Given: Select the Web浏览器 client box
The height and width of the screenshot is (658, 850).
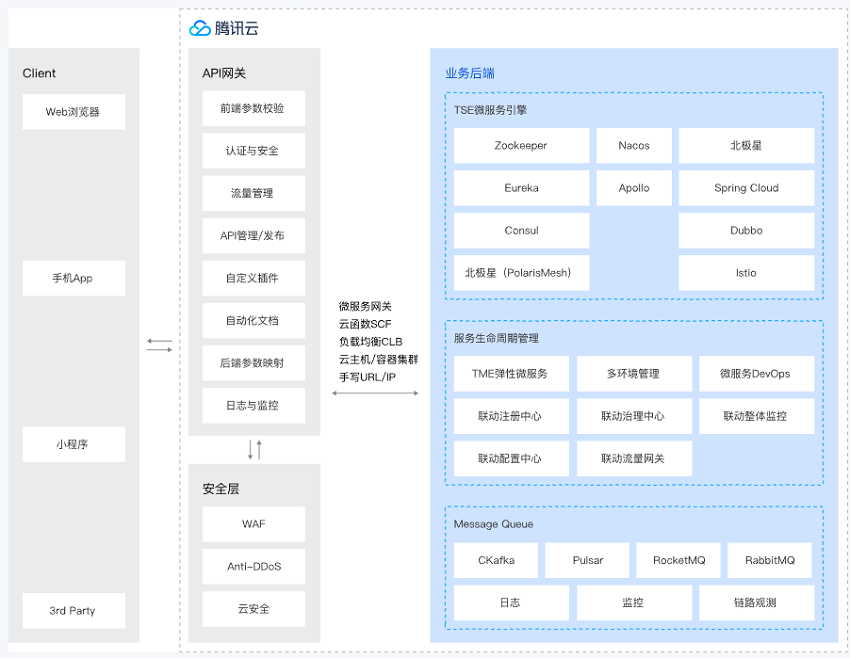Looking at the screenshot, I should pos(74,112).
